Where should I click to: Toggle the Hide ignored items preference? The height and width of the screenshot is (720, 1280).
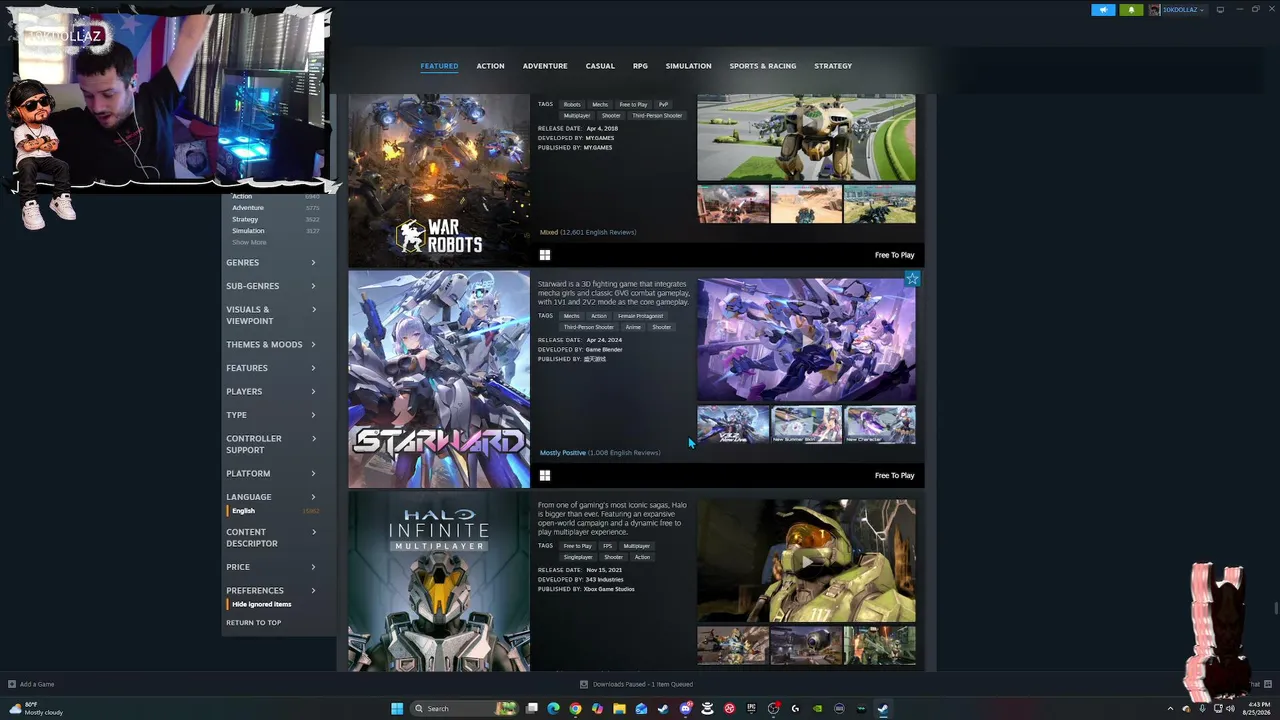pos(261,604)
